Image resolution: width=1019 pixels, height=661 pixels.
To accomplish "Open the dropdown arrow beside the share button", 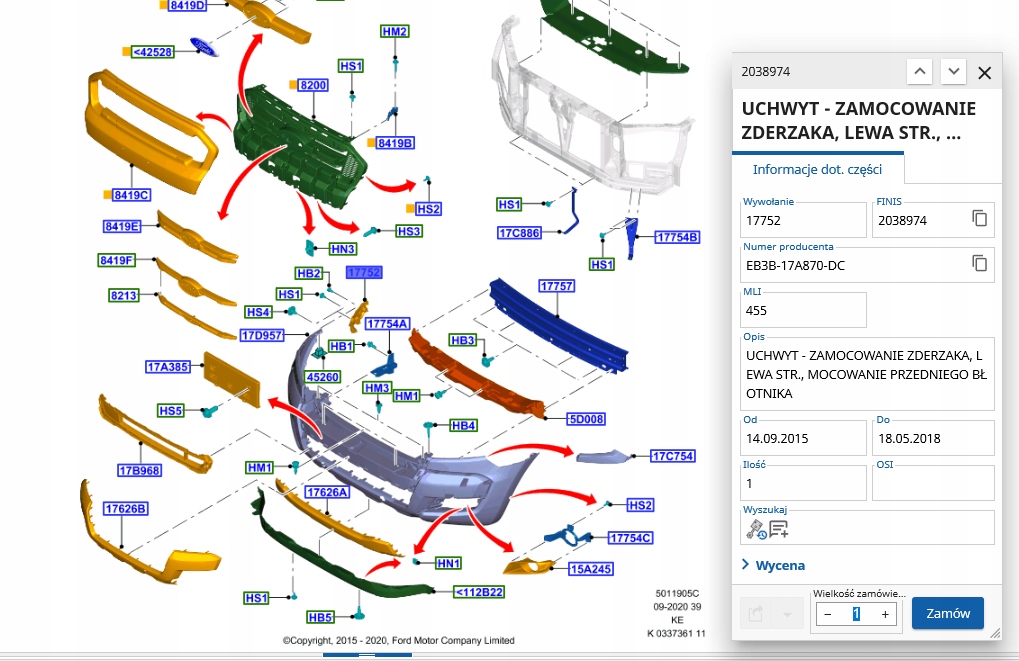I will coord(787,614).
